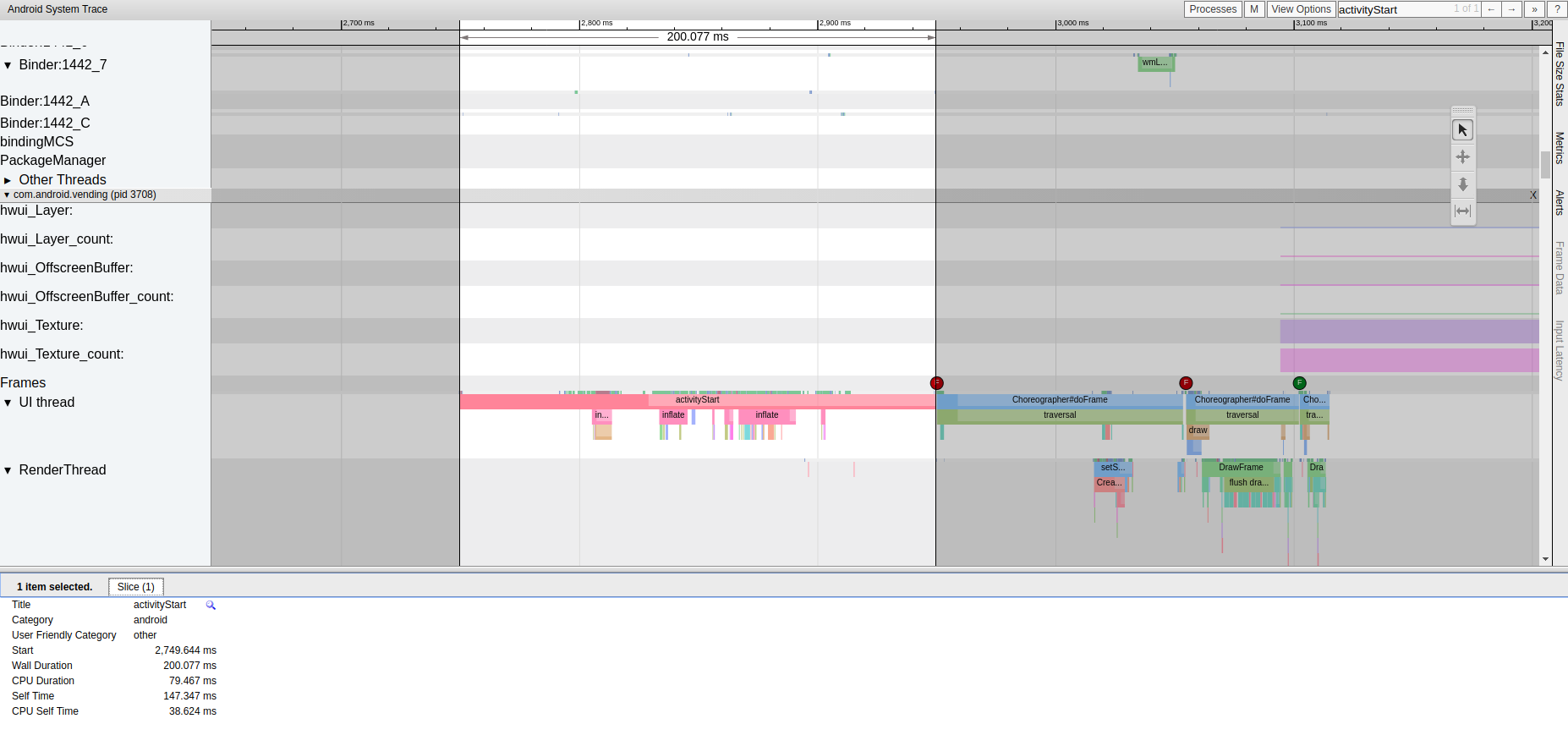1568x746 pixels.
Task: Select the Crea... slice
Action: (x=1110, y=483)
